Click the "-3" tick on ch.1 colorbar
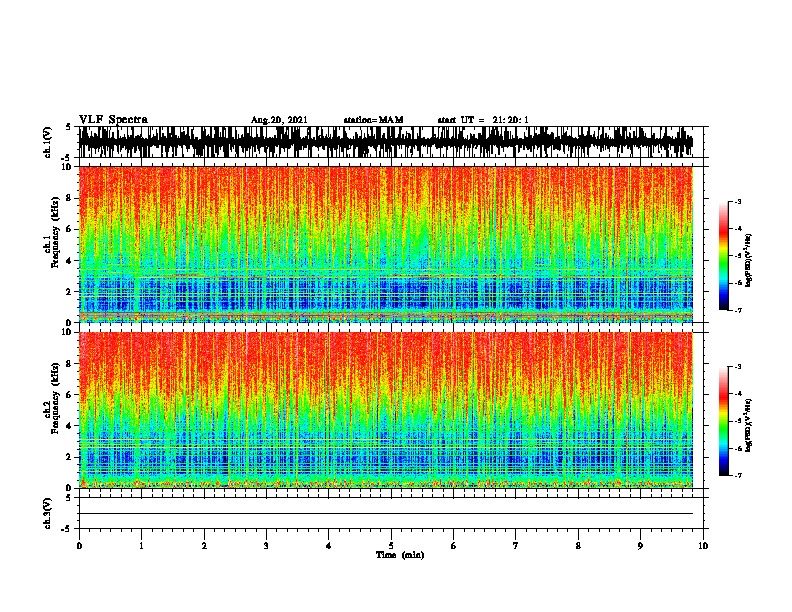792x612 pixels. 737,201
